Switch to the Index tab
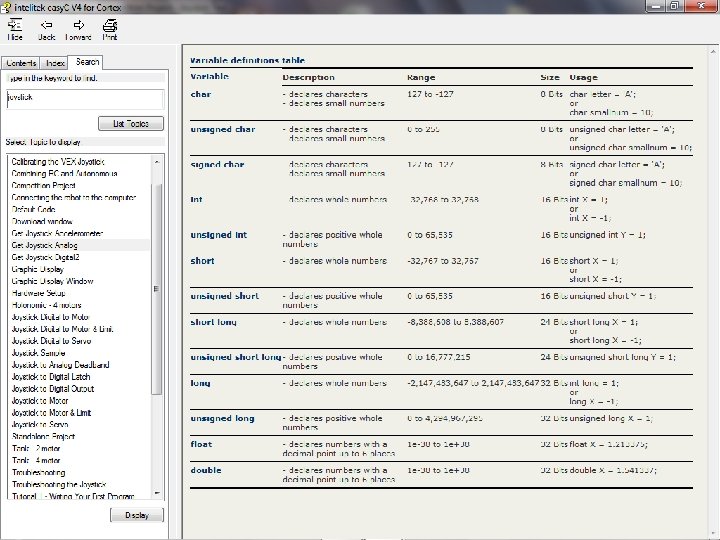 pos(55,63)
